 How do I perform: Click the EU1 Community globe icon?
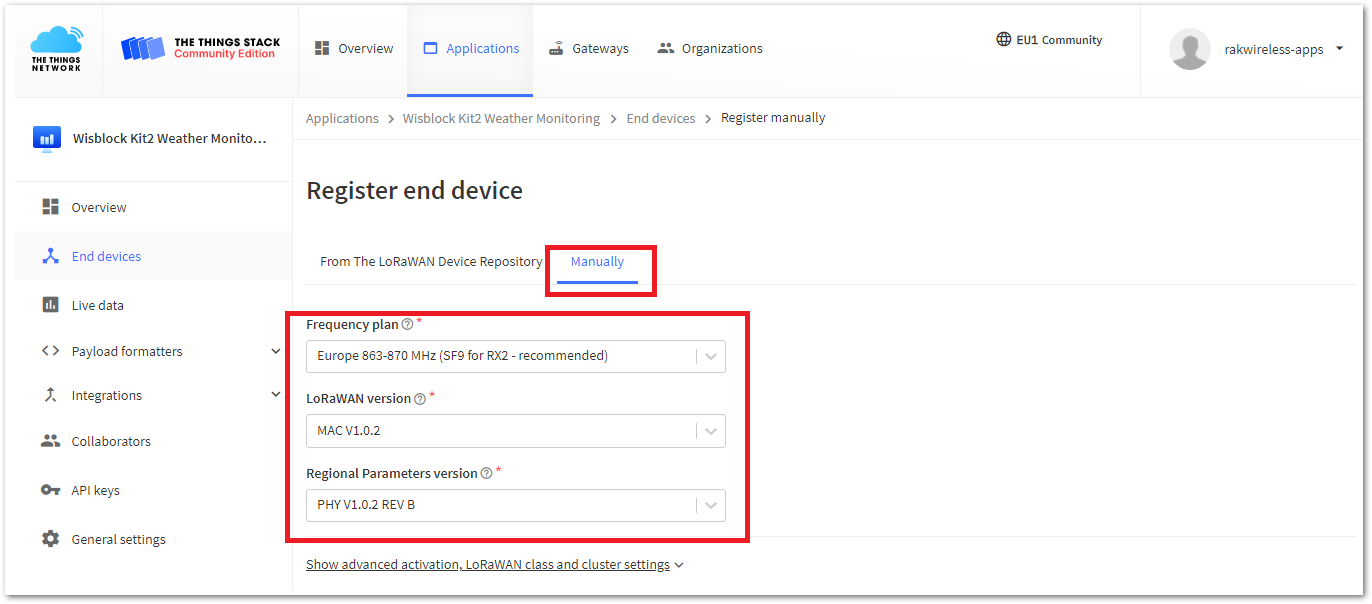click(1003, 40)
